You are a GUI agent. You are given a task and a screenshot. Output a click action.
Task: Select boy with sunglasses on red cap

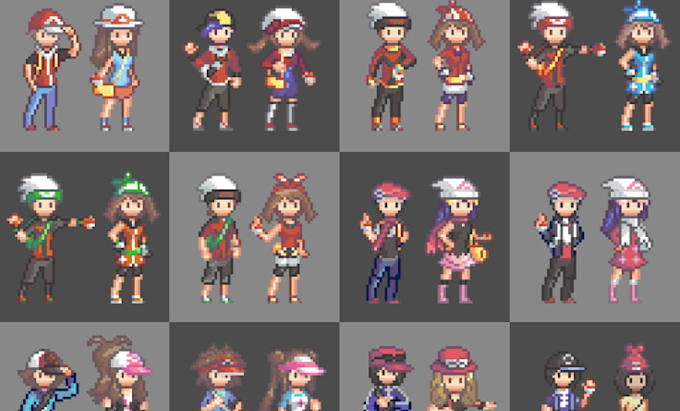(x=389, y=378)
